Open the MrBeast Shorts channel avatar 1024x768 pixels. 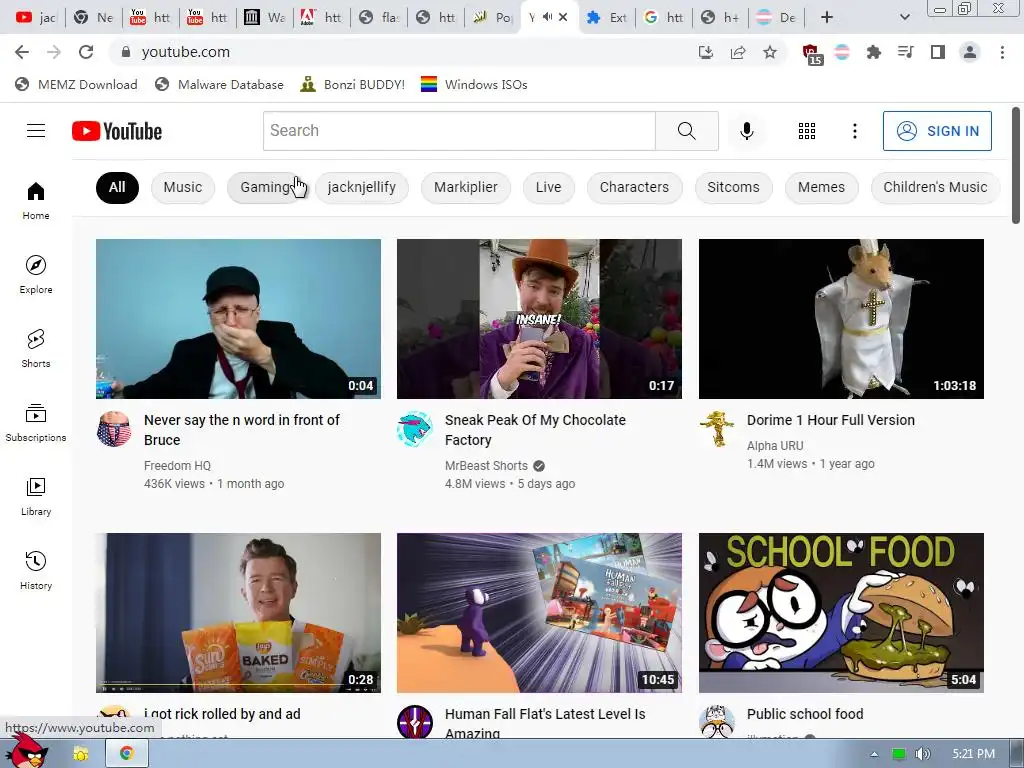tap(415, 429)
